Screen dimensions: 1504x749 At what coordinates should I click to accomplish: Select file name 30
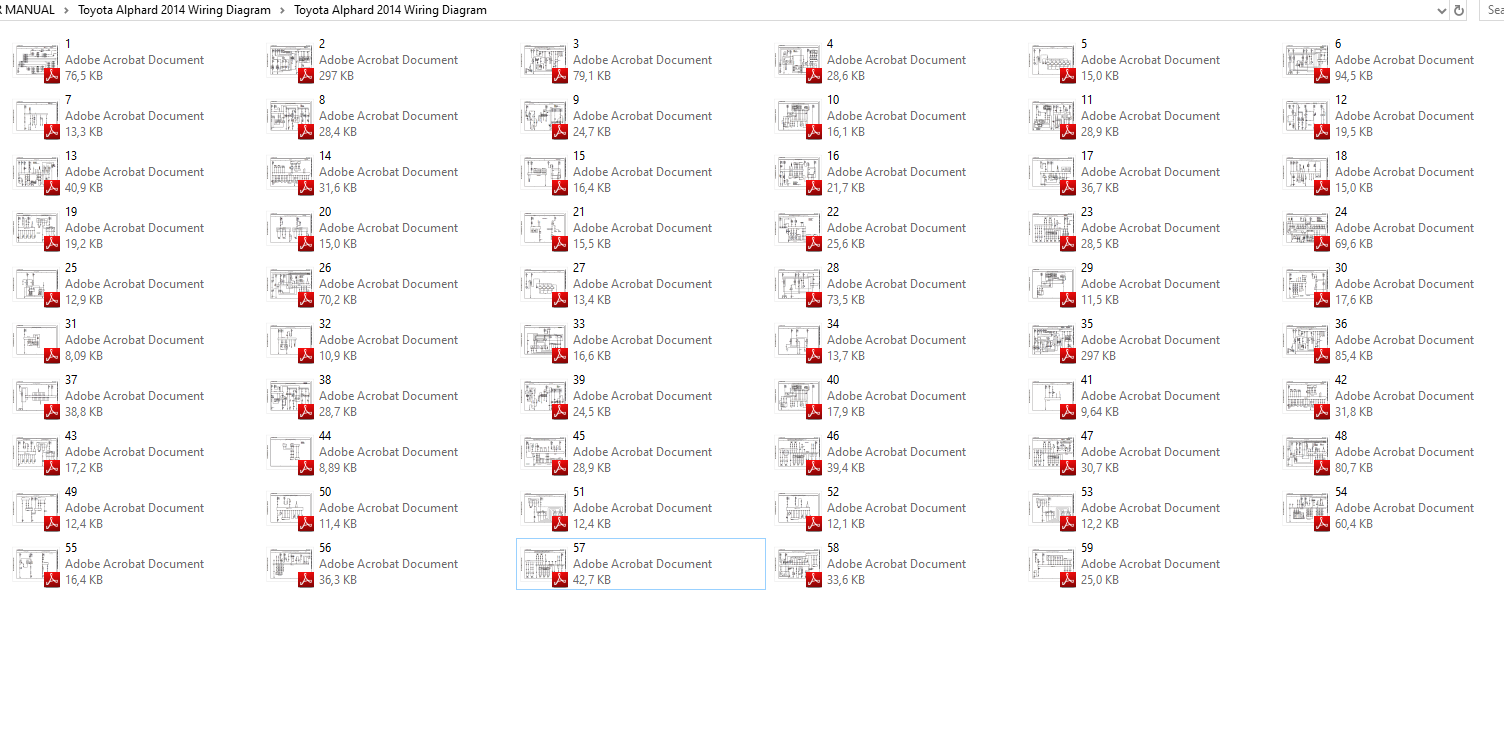[x=1341, y=268]
